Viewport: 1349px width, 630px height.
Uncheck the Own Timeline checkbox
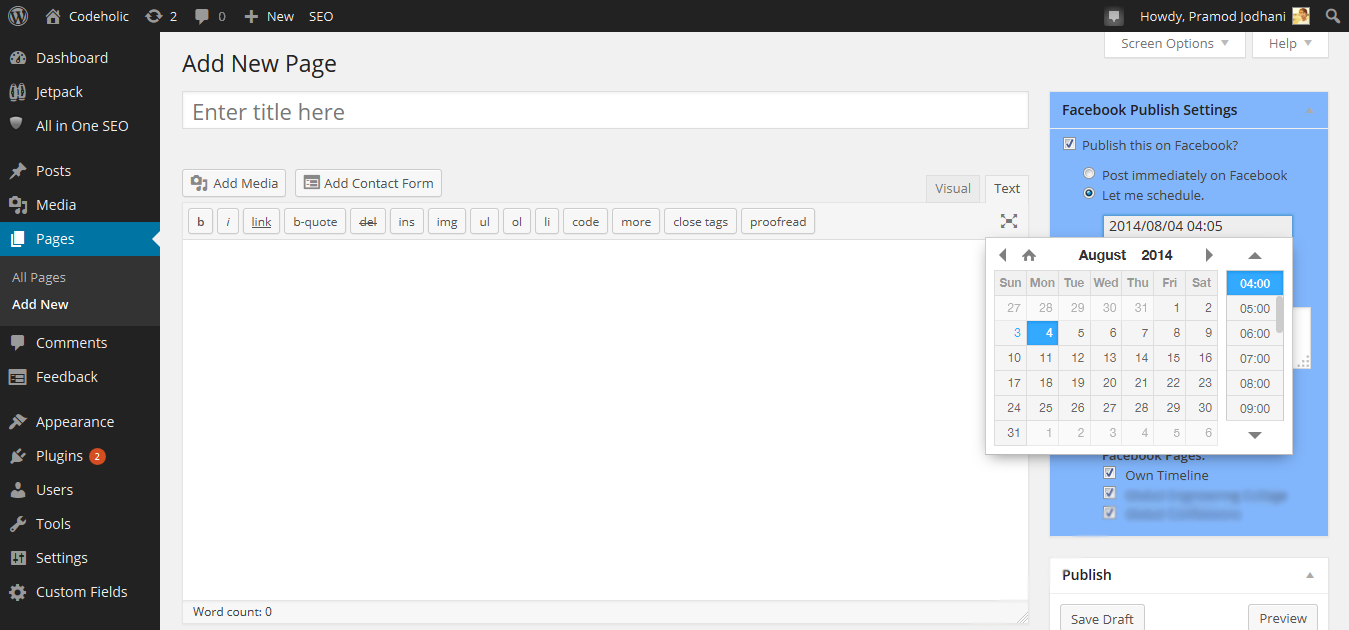[1109, 474]
